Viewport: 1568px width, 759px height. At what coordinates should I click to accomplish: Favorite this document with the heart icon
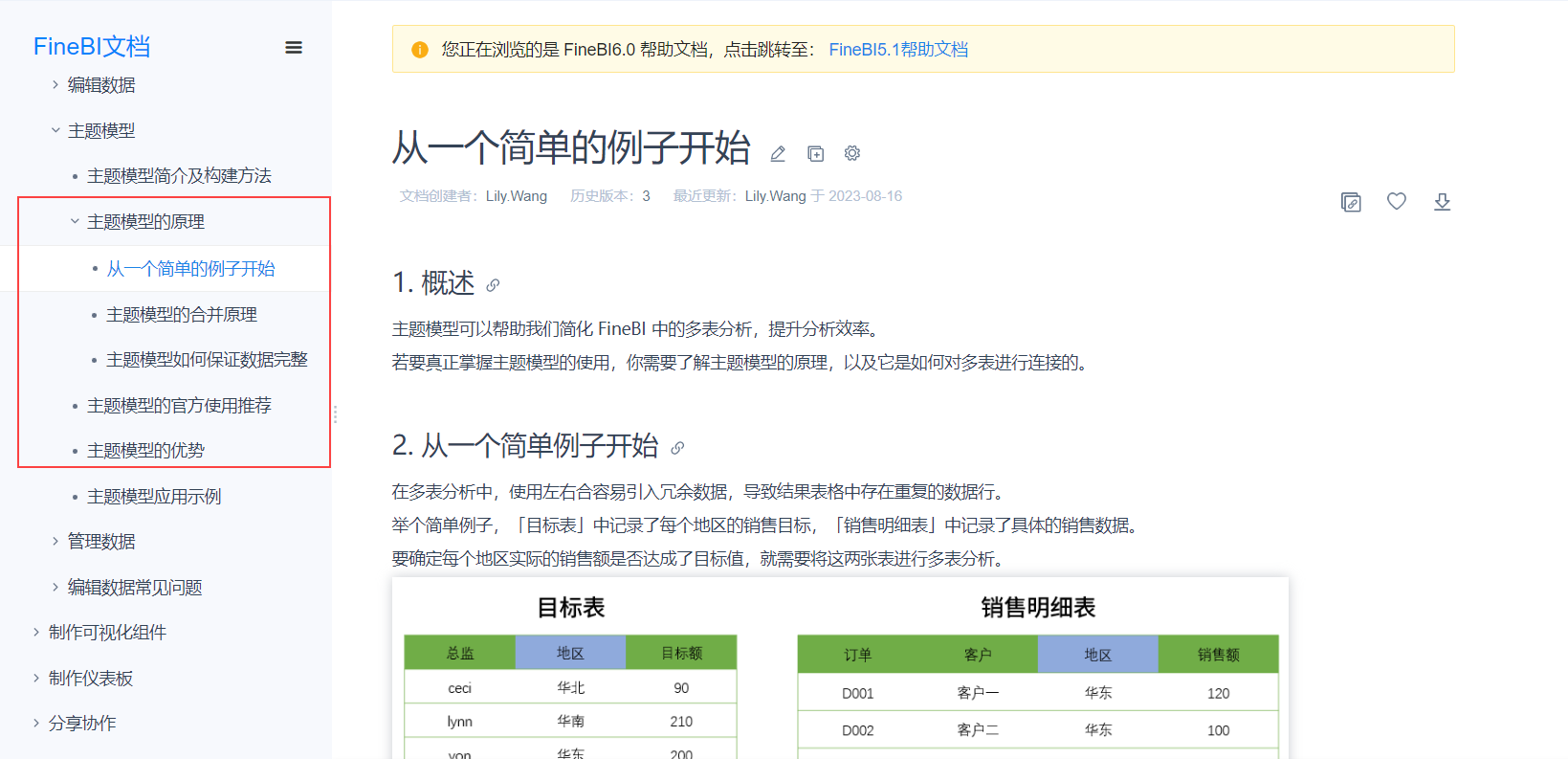coord(1397,201)
